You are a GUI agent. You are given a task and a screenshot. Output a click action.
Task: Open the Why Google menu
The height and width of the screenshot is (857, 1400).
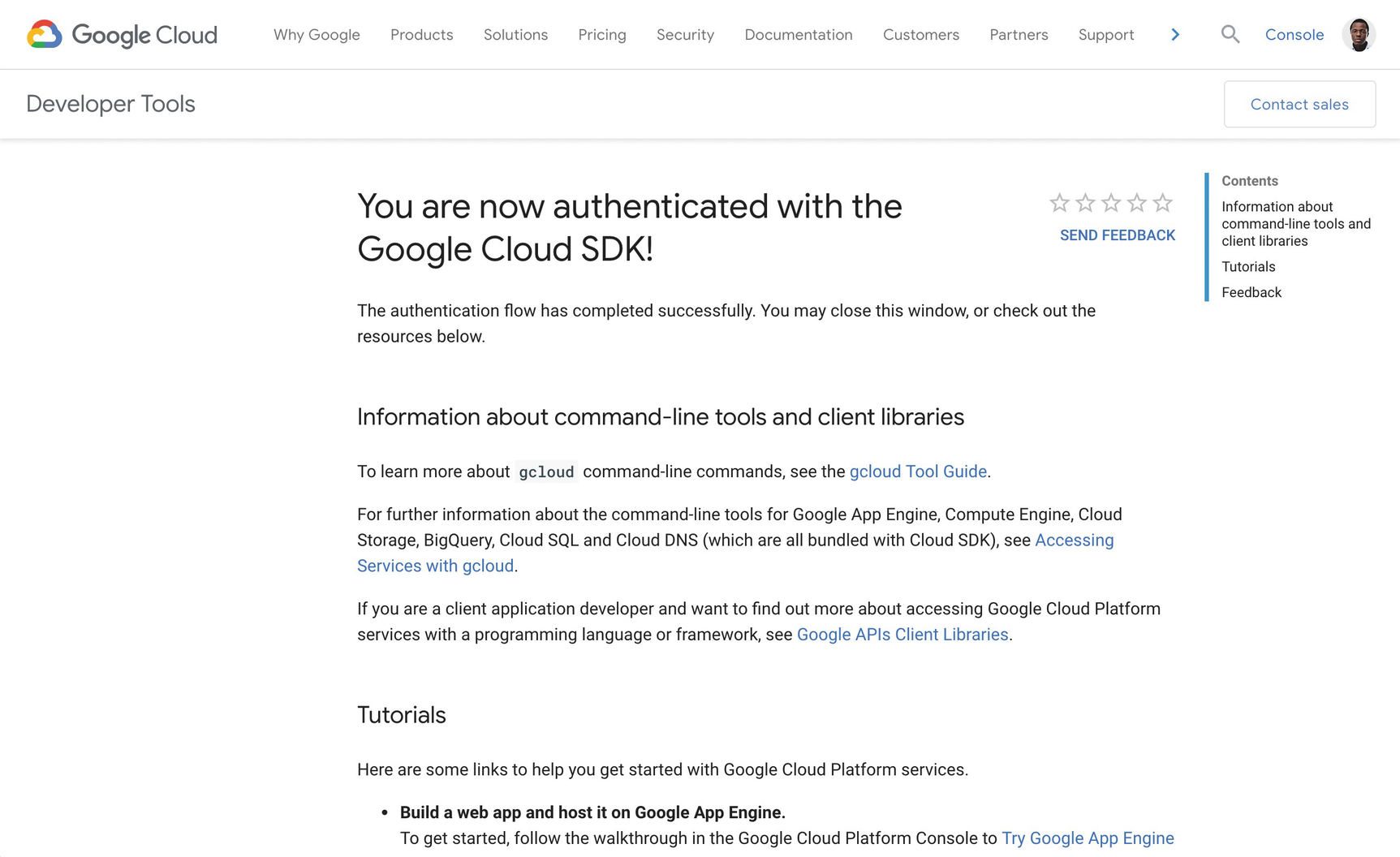(317, 35)
